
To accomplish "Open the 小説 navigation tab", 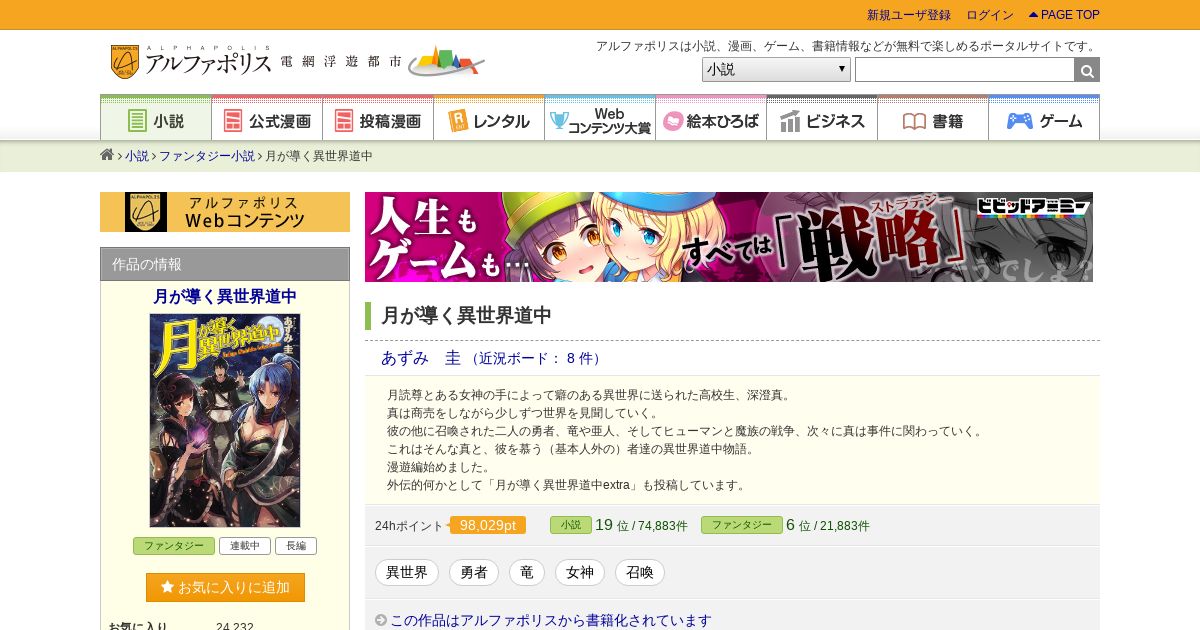I will [156, 119].
